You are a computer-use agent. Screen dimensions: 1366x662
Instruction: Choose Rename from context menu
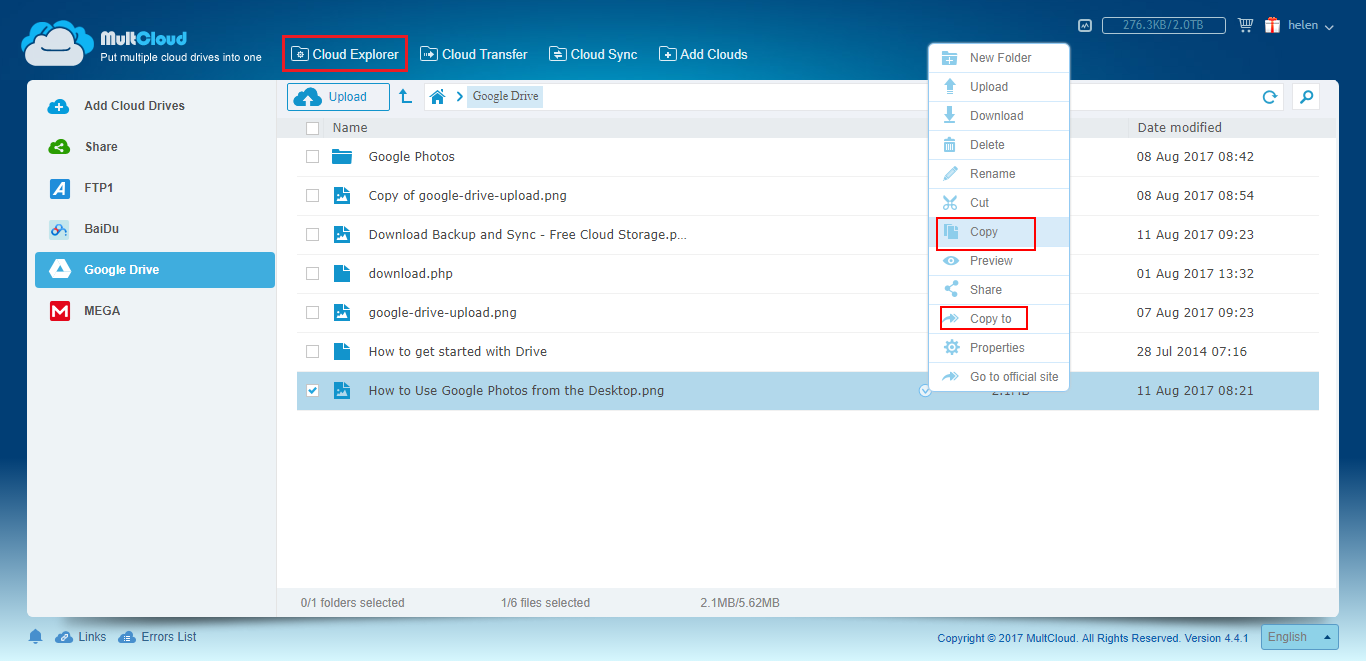999,174
